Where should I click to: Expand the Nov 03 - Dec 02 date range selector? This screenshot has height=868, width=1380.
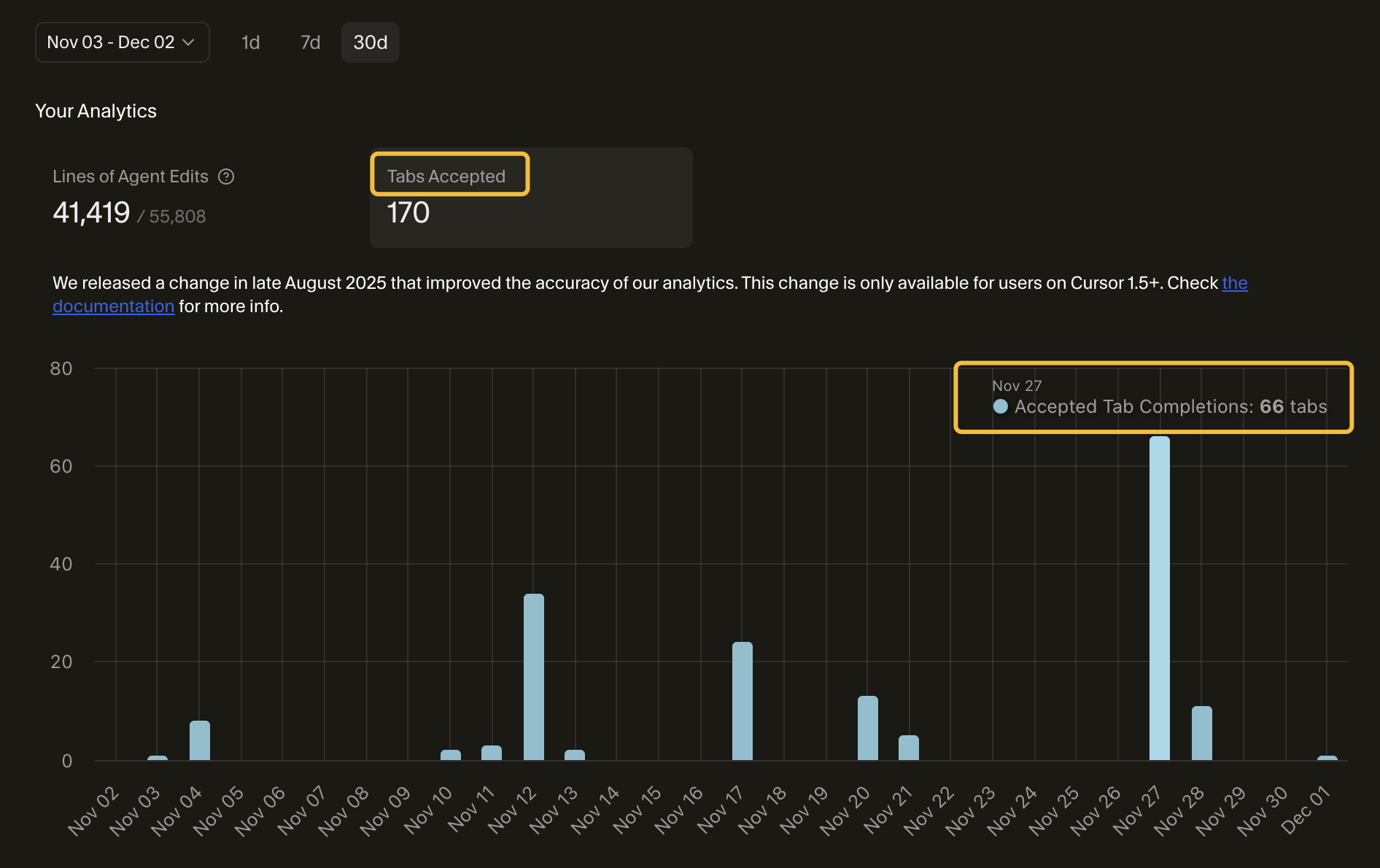(122, 42)
